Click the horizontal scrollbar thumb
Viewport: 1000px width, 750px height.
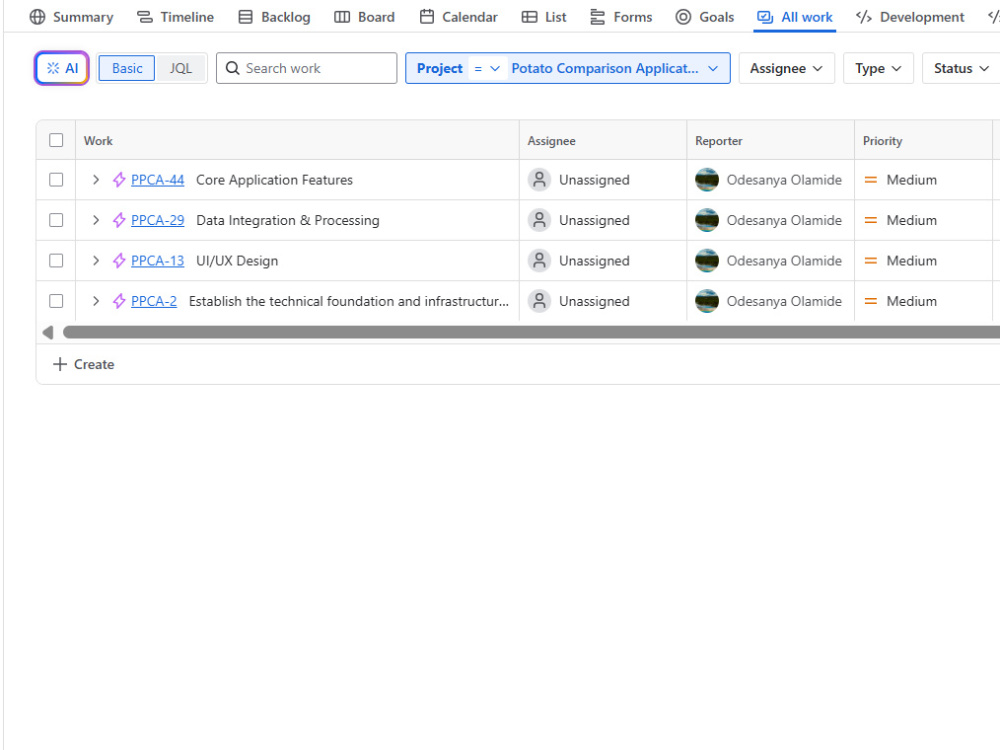click(x=531, y=332)
